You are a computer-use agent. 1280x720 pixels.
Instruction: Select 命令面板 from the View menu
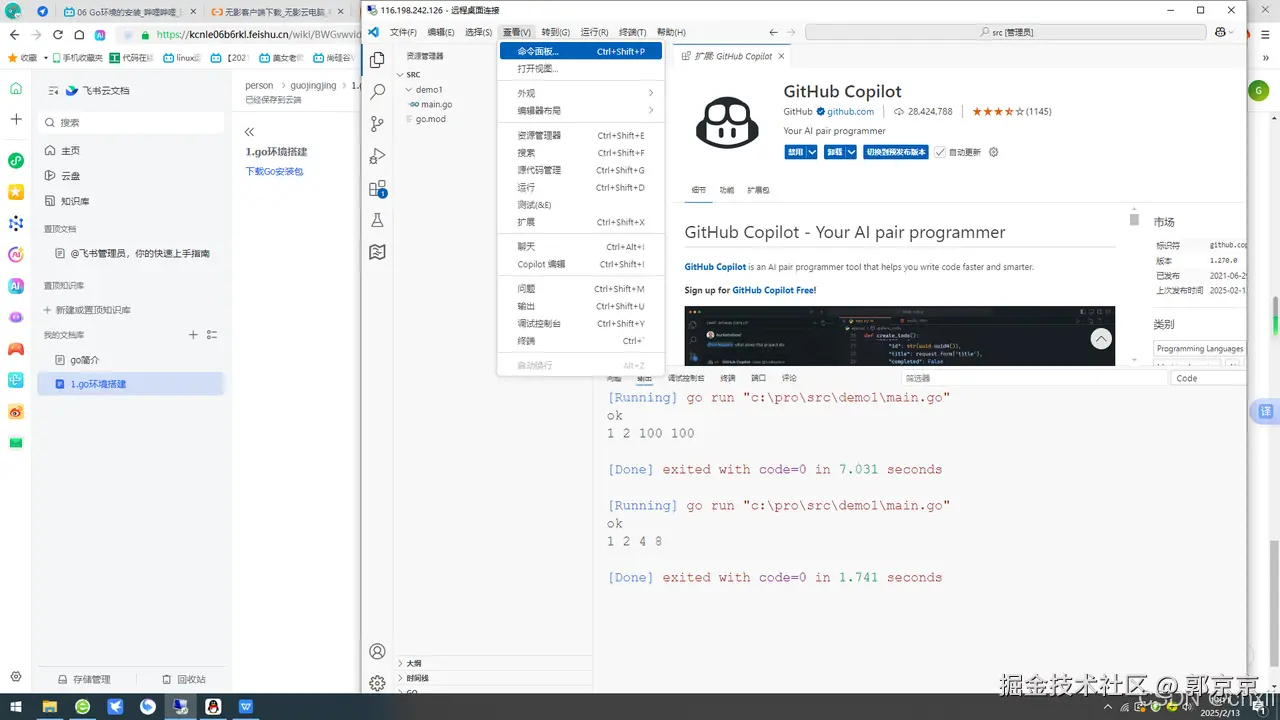pyautogui.click(x=580, y=51)
